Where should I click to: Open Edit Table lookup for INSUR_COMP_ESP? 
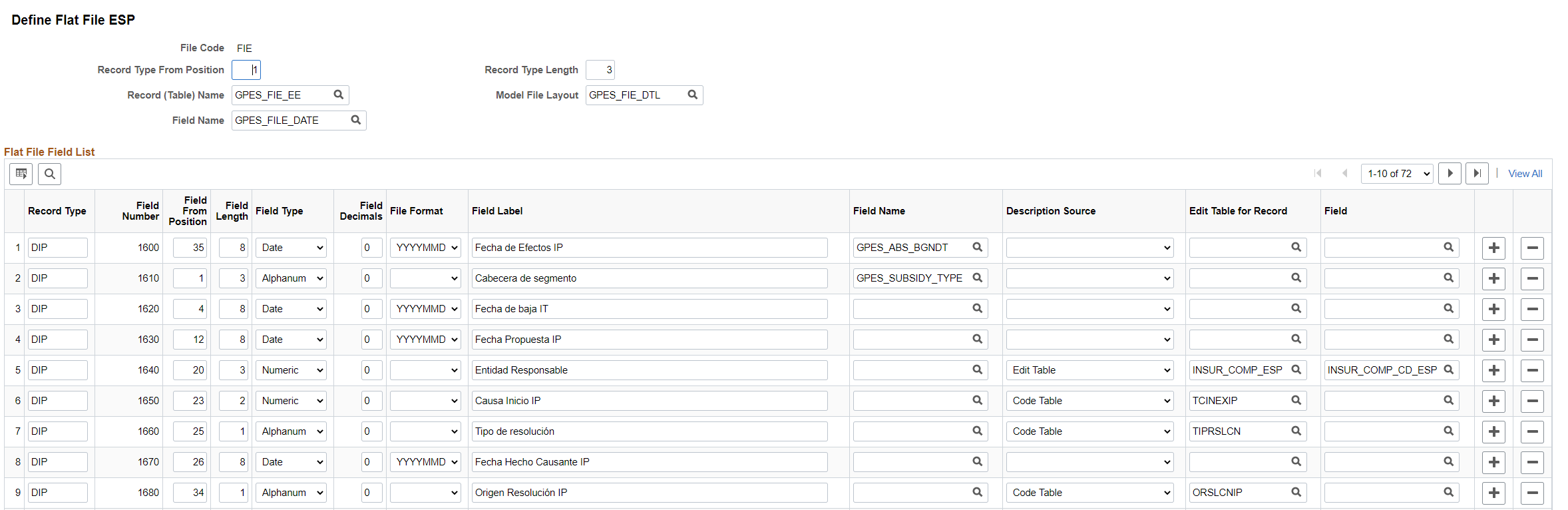(x=1296, y=370)
